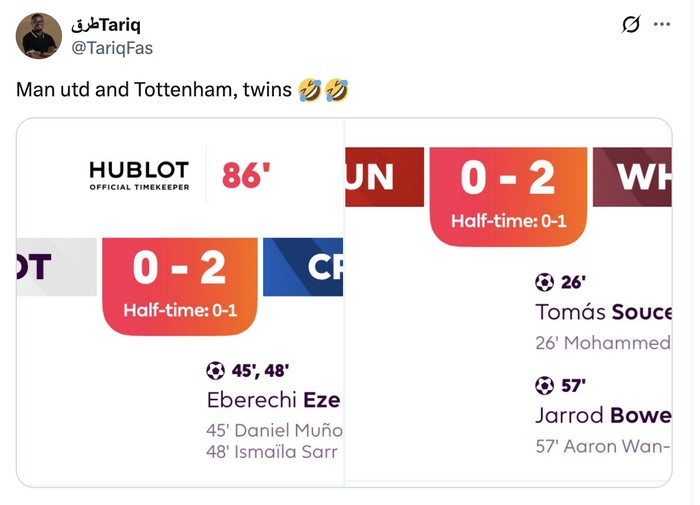Click the laughing emojis in the tweet
The width and height of the screenshot is (700, 505).
coord(323,90)
